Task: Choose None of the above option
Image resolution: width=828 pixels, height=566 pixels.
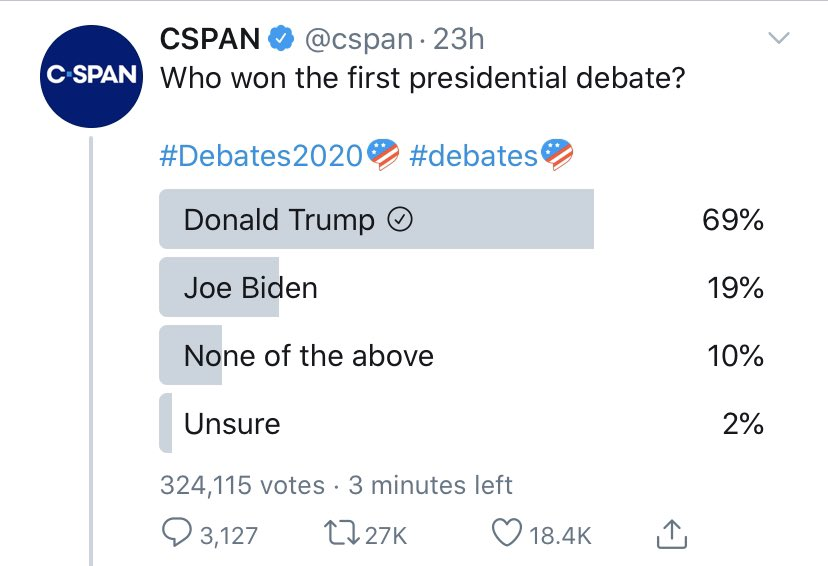Action: [308, 356]
